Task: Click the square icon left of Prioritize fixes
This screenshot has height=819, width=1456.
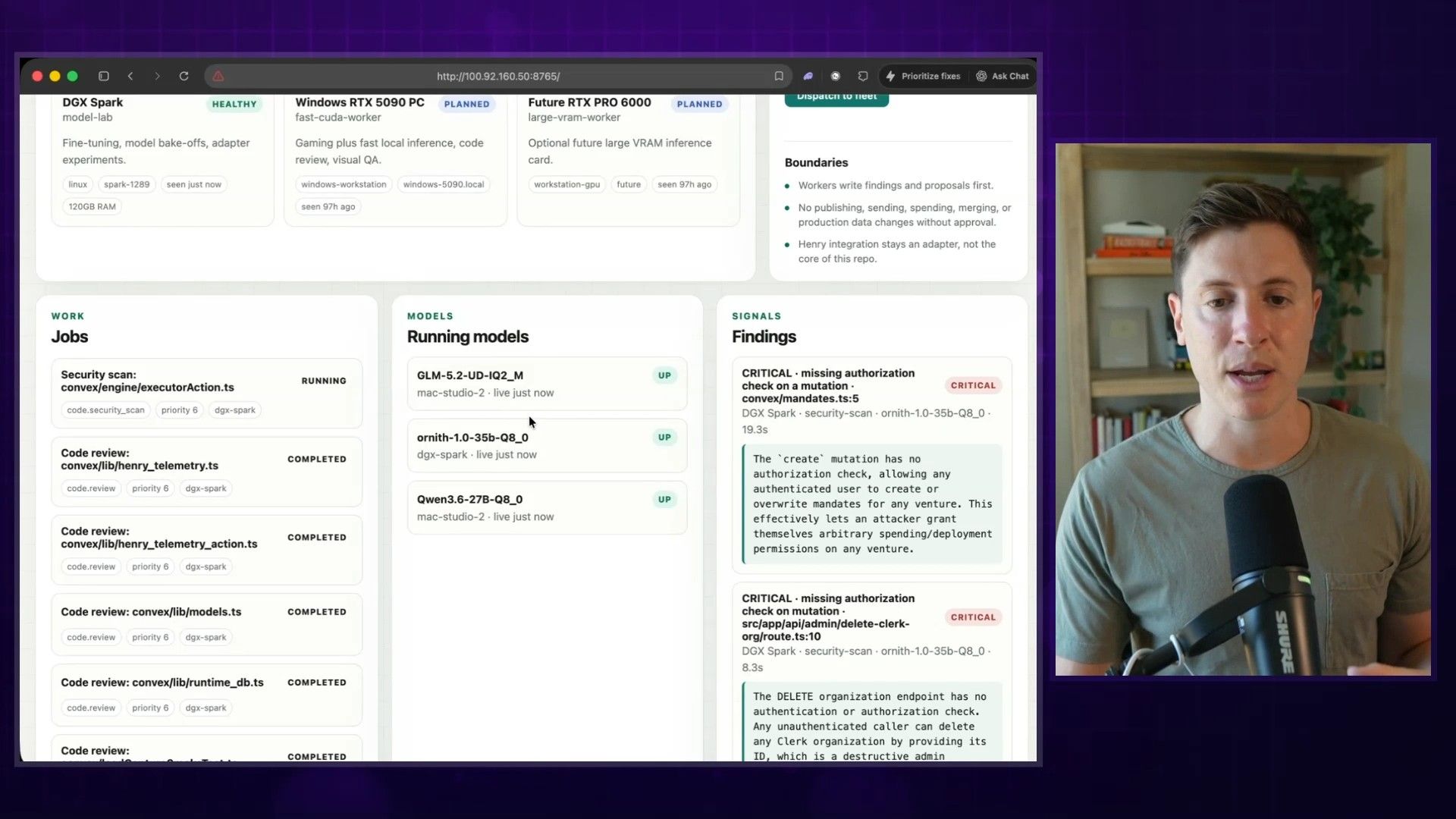Action: [863, 76]
